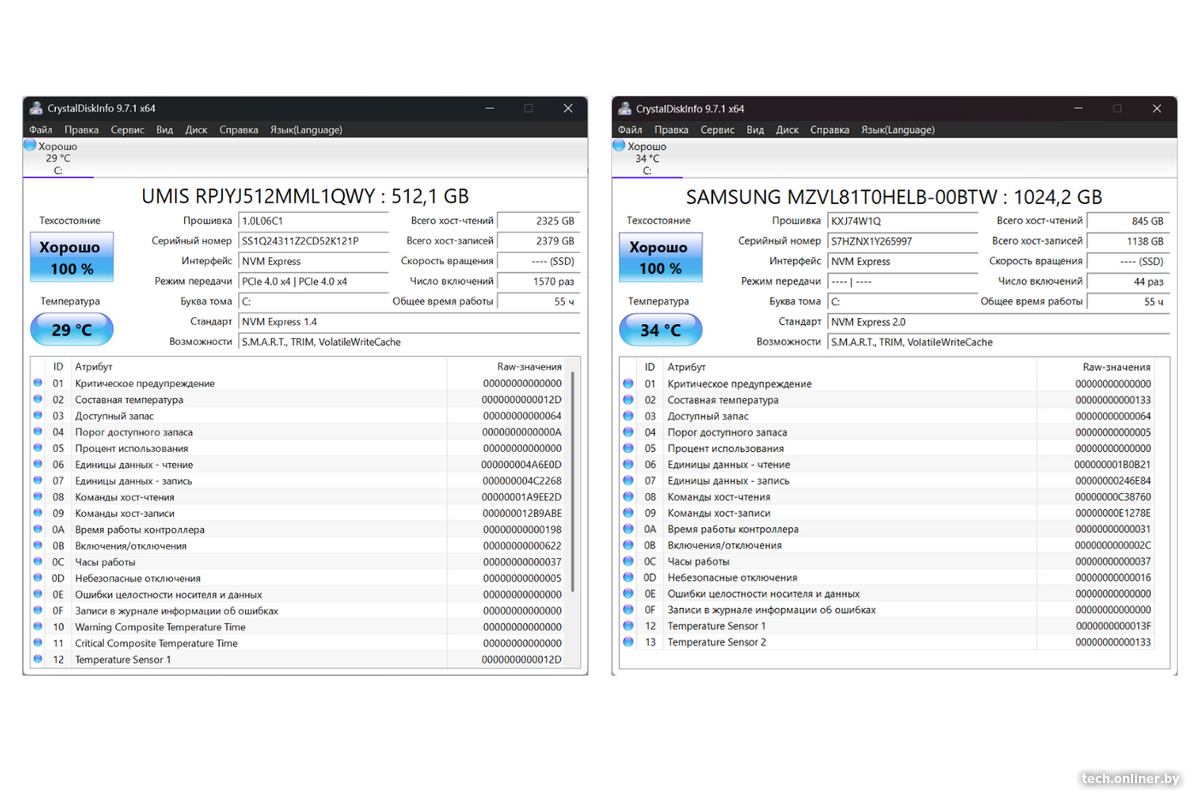The width and height of the screenshot is (1200, 800).
Task: Click Хорошо 100 % health button in Samsung window
Action: (660, 257)
